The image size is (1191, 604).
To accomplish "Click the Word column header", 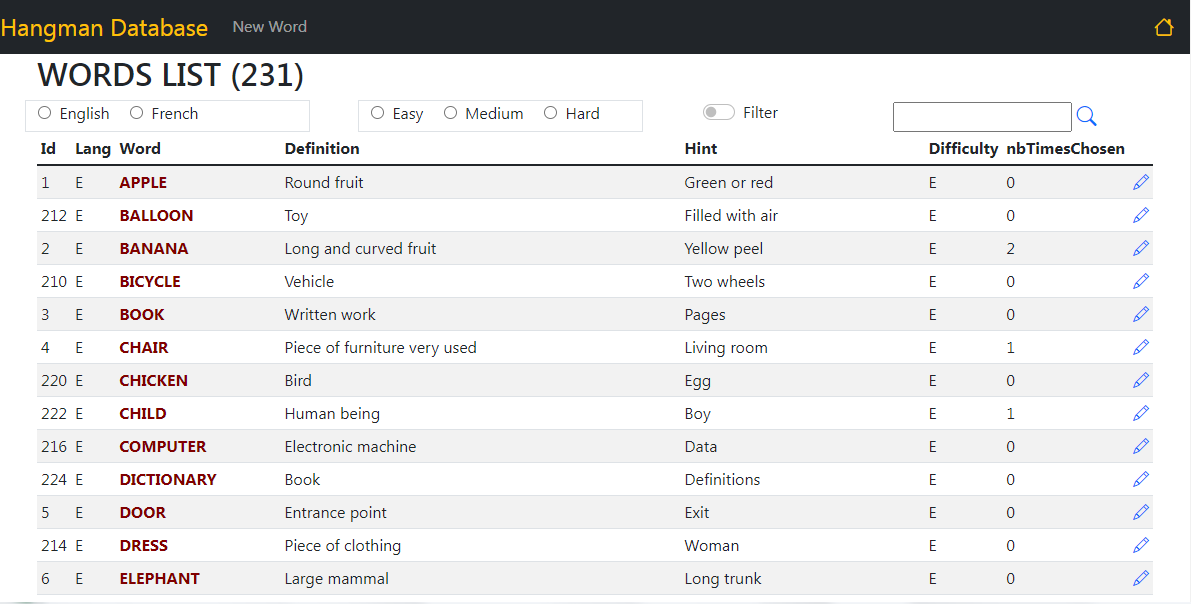I will coord(140,149).
